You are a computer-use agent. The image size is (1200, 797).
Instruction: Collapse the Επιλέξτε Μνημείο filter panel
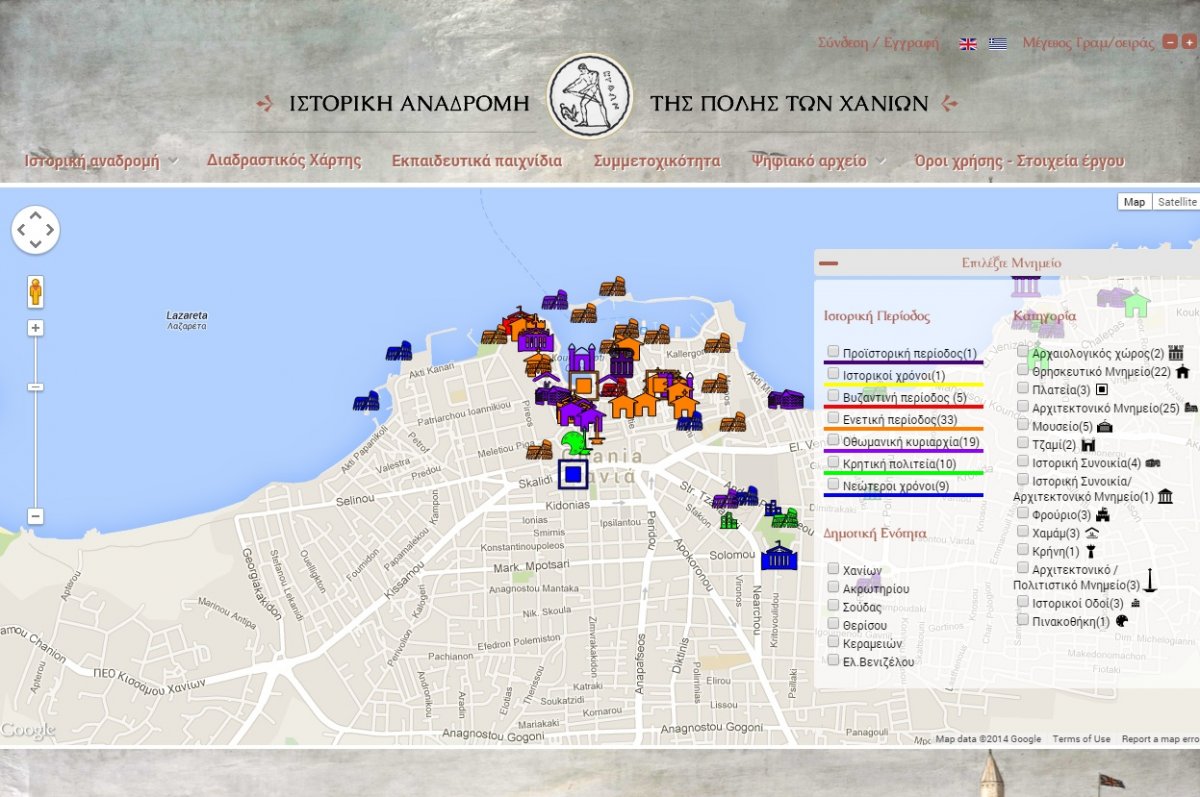pyautogui.click(x=828, y=264)
